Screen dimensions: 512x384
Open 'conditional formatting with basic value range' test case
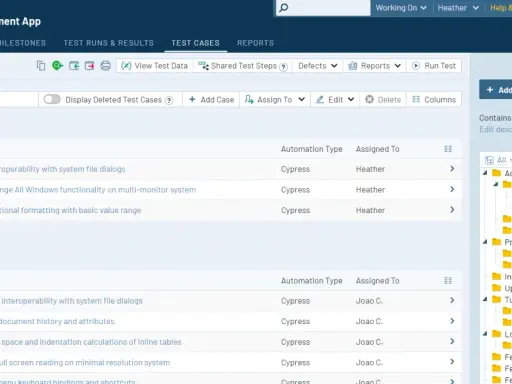click(70, 210)
